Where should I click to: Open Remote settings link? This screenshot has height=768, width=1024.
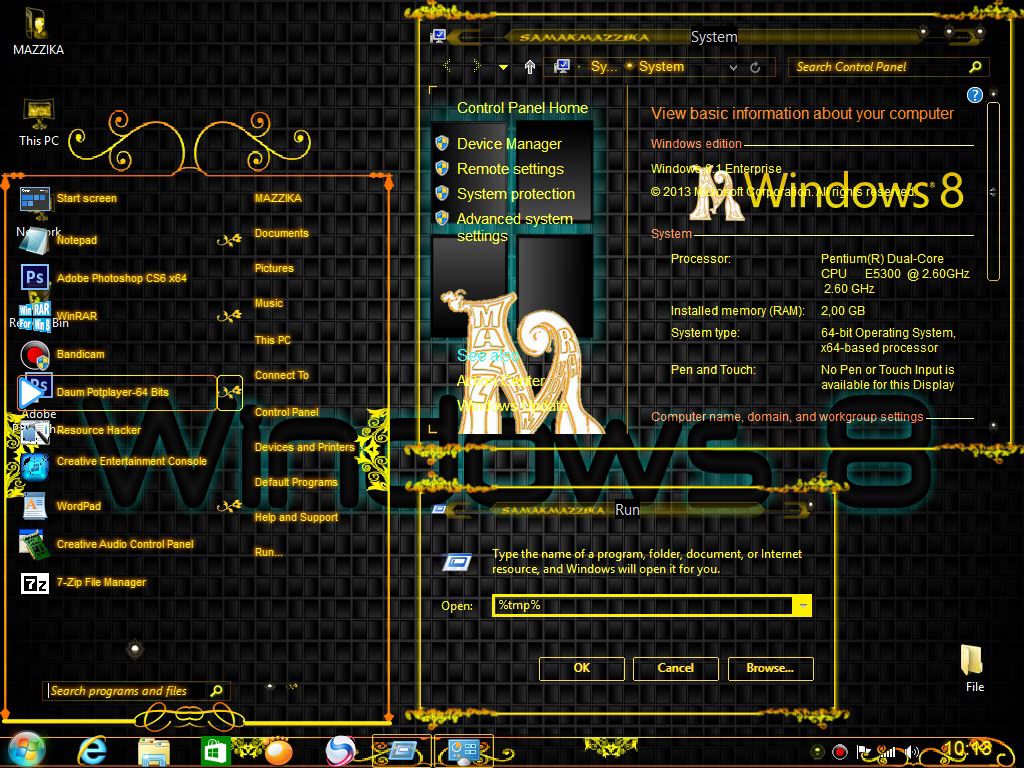point(510,169)
